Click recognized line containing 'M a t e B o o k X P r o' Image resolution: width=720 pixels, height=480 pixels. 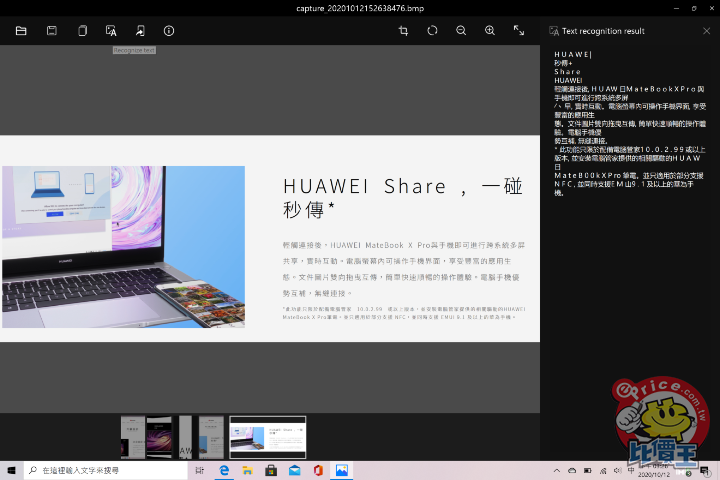tap(629, 89)
